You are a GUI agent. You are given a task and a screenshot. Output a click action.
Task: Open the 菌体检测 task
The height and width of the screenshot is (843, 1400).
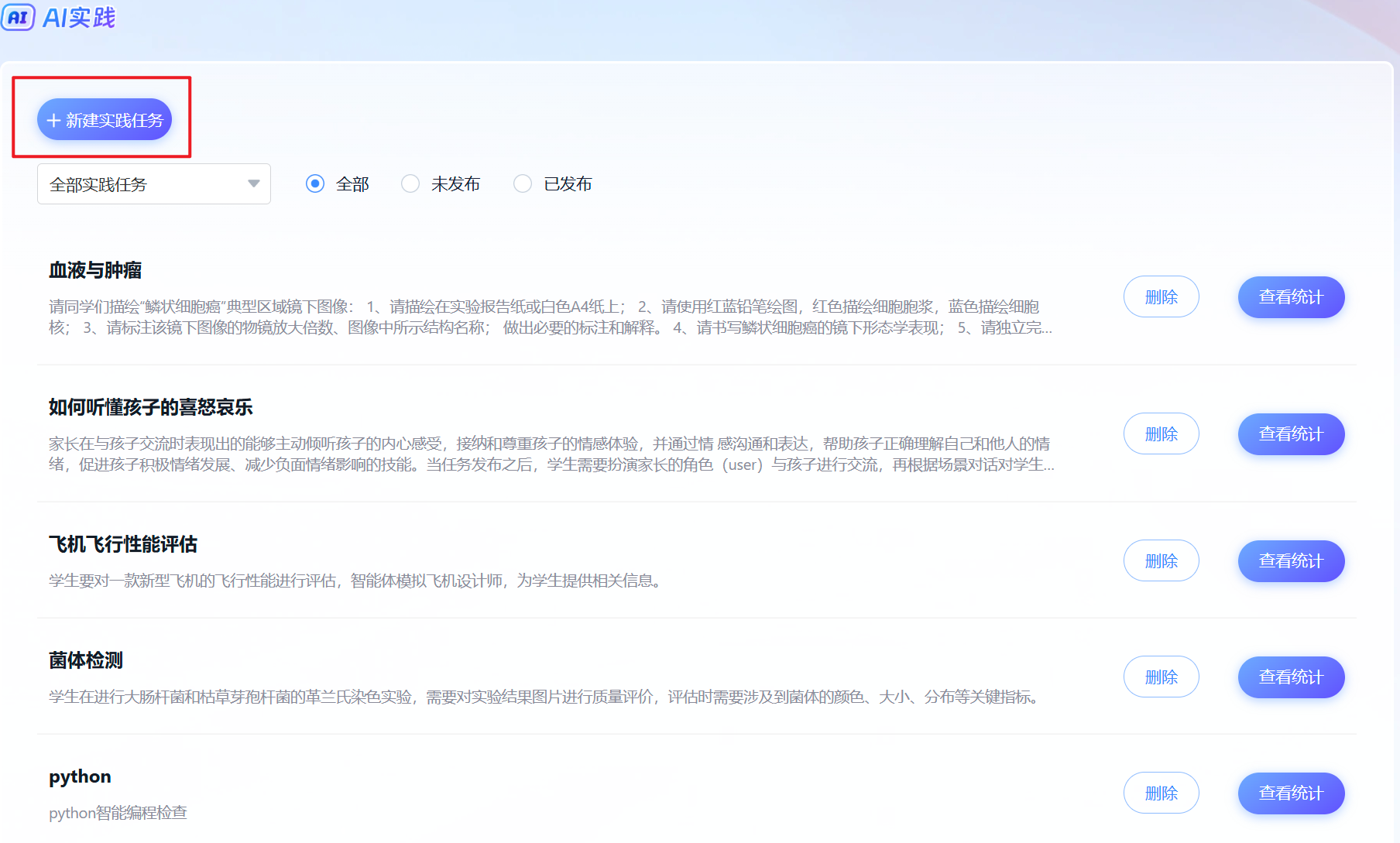pyautogui.click(x=86, y=660)
